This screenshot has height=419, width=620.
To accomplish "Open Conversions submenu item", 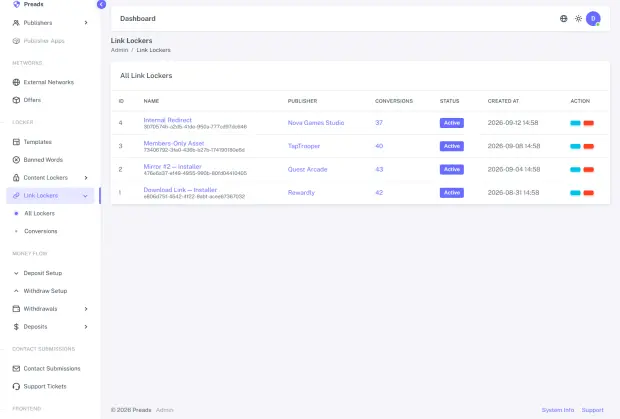I will pos(41,231).
